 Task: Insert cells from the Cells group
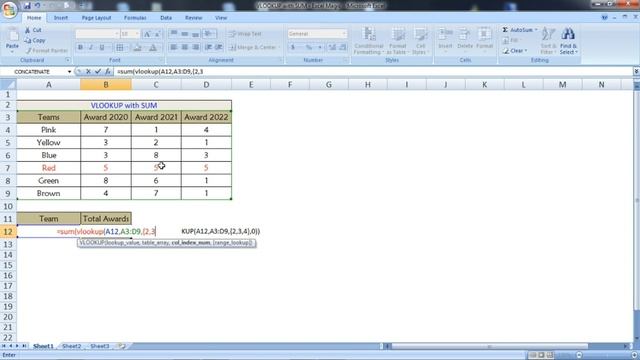(445, 41)
